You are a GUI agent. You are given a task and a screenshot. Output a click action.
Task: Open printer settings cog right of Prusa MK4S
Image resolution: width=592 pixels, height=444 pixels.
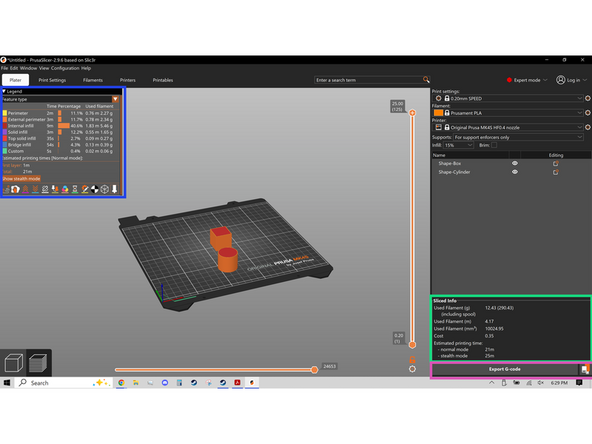point(588,127)
